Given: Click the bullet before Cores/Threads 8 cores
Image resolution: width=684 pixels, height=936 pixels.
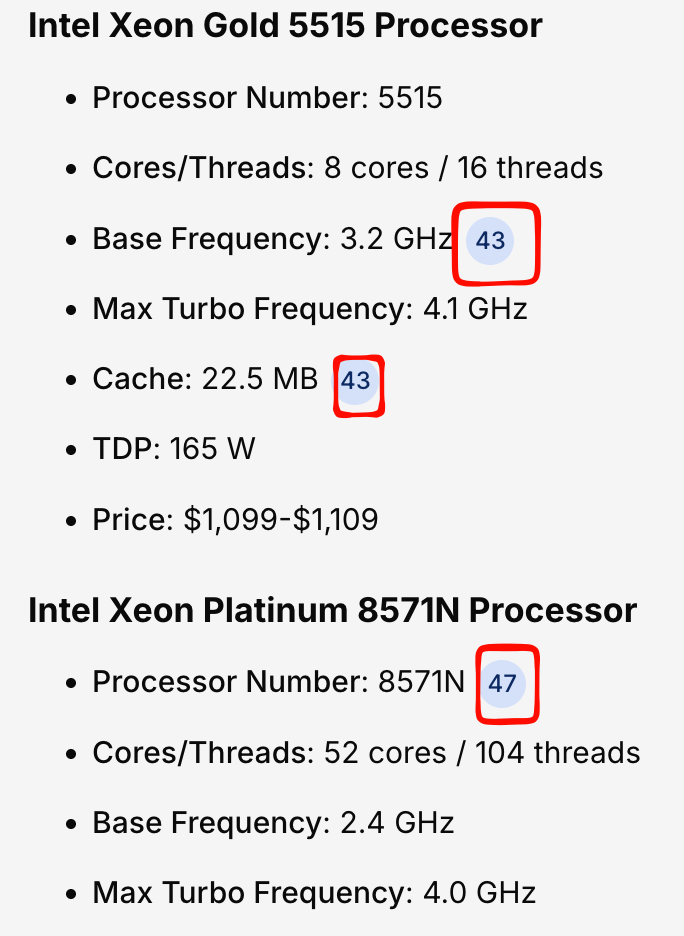Looking at the screenshot, I should pyautogui.click(x=70, y=169).
